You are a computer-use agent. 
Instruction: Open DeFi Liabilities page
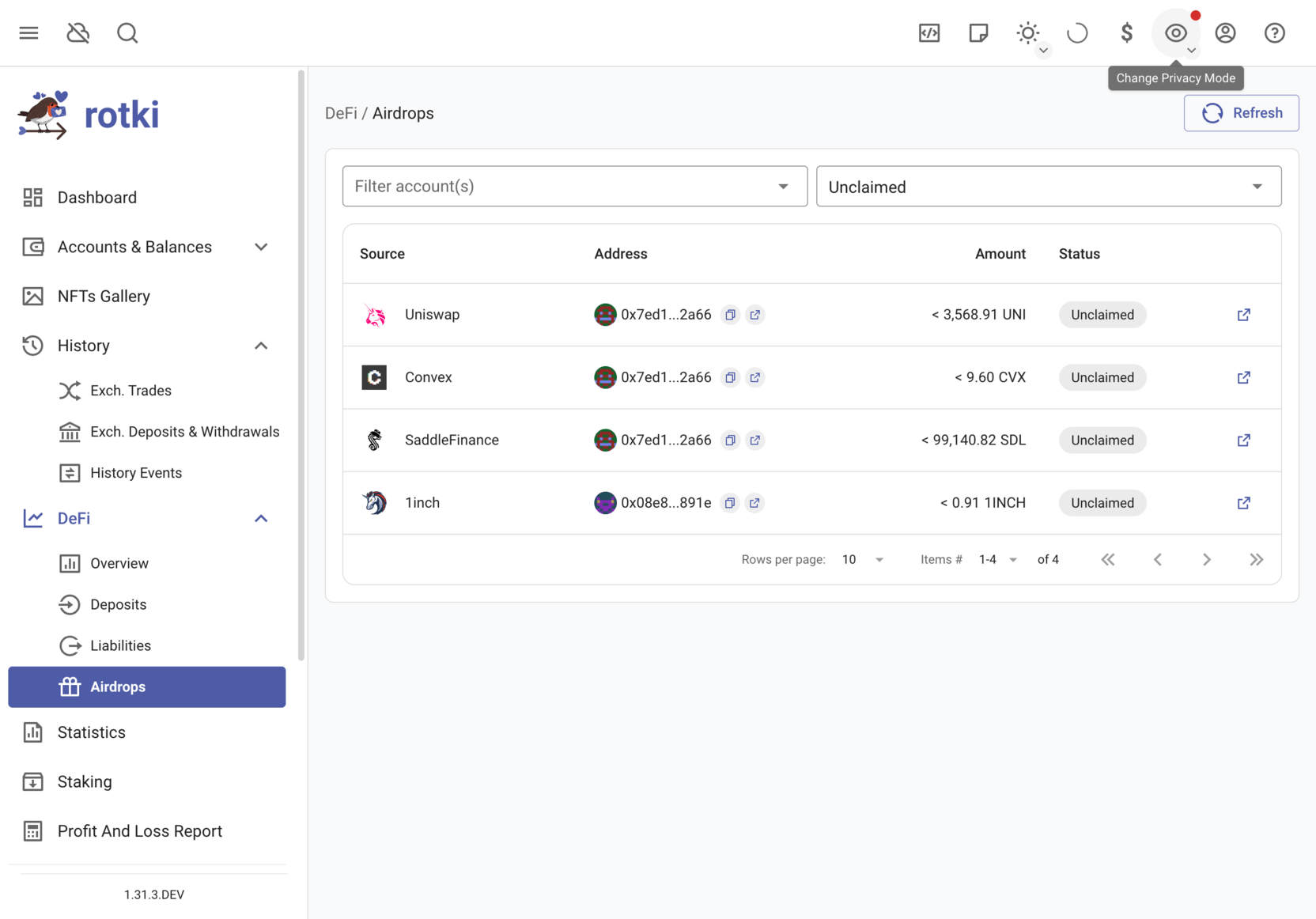click(147, 645)
